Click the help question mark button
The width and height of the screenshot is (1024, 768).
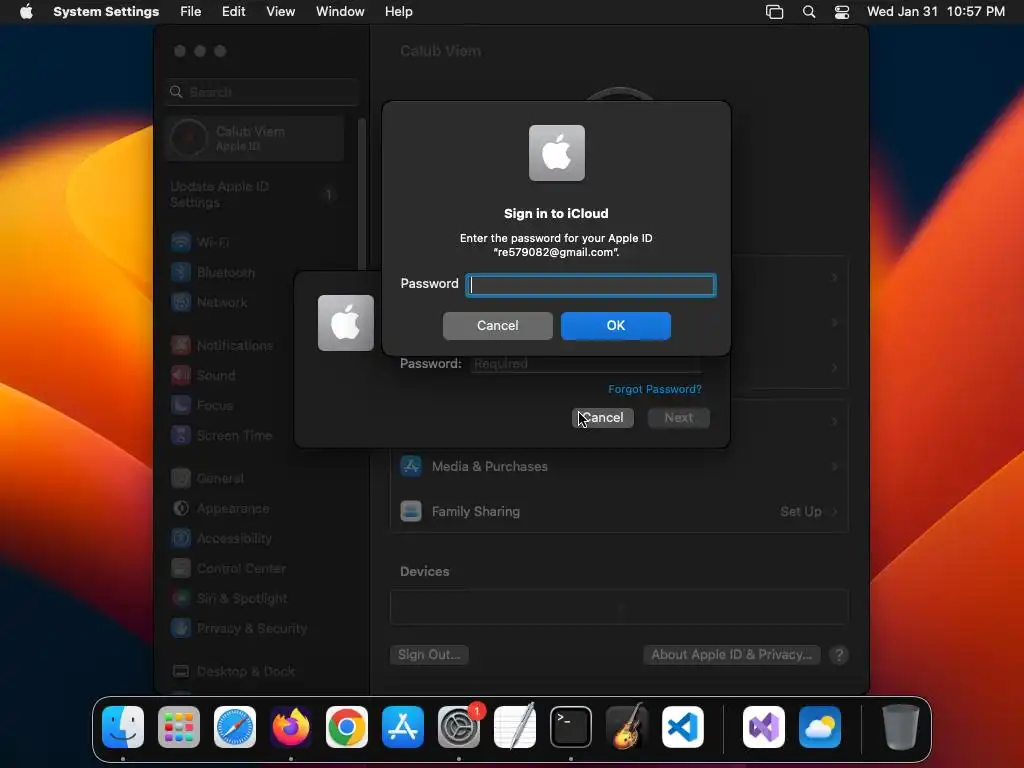pyautogui.click(x=839, y=654)
